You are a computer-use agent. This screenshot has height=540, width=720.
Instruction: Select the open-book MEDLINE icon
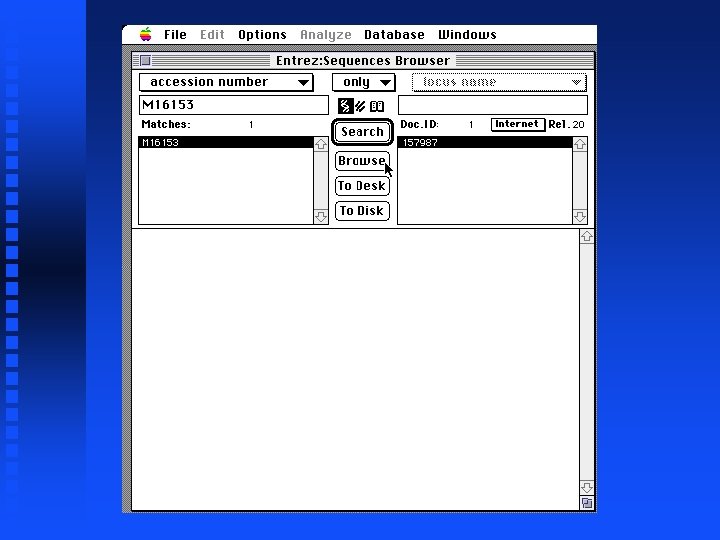[377, 106]
